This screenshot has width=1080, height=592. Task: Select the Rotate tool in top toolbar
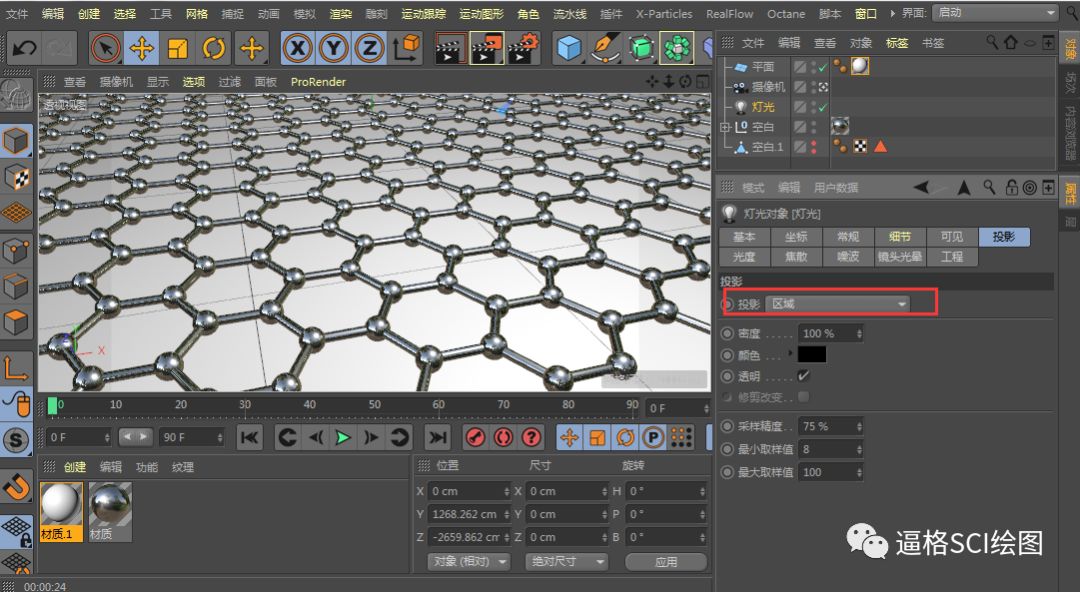(x=214, y=48)
